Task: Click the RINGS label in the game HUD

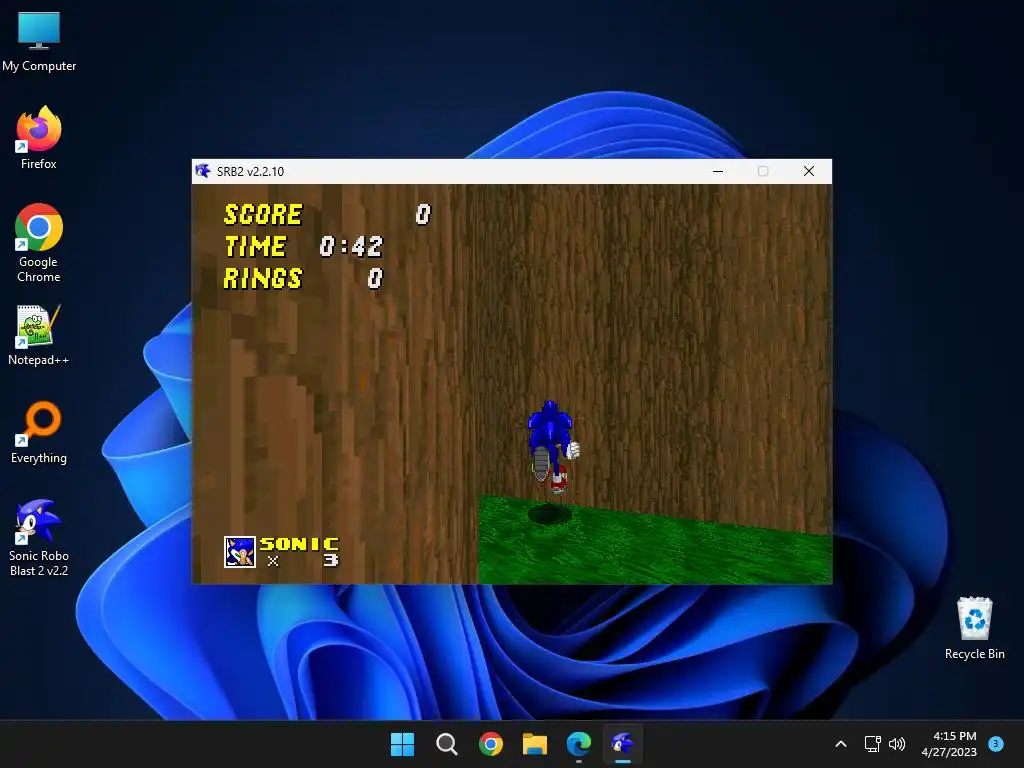Action: [263, 278]
